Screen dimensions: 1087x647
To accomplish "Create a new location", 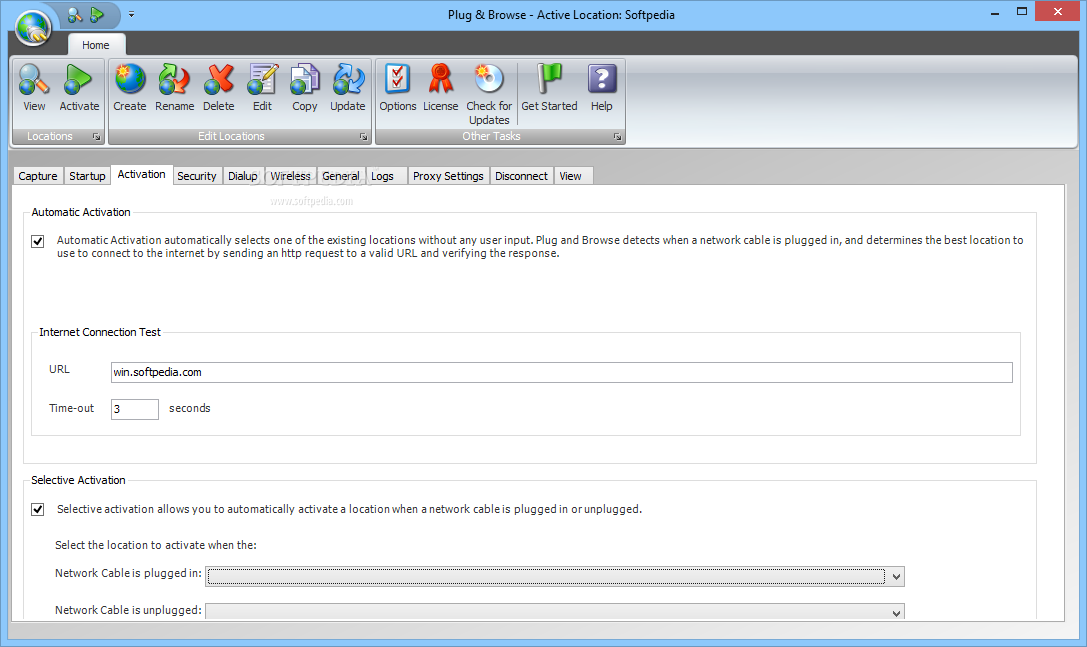I will [x=130, y=88].
